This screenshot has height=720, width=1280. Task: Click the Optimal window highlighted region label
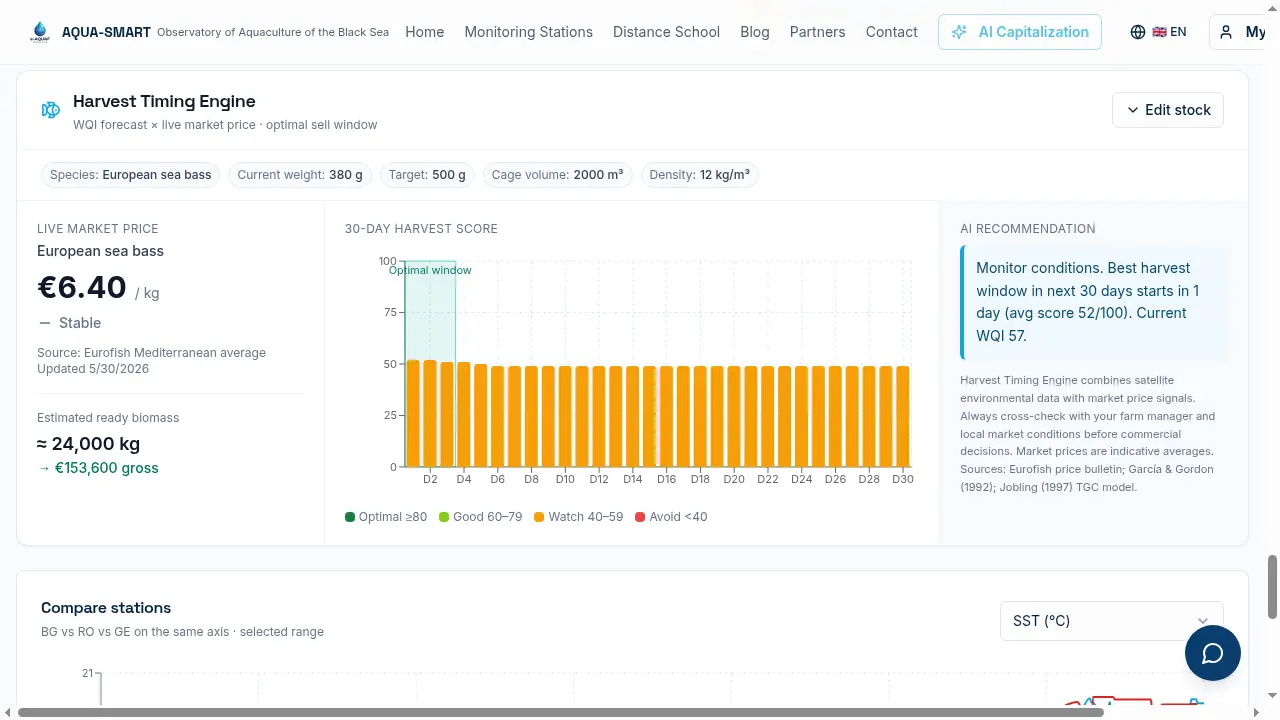pos(430,270)
